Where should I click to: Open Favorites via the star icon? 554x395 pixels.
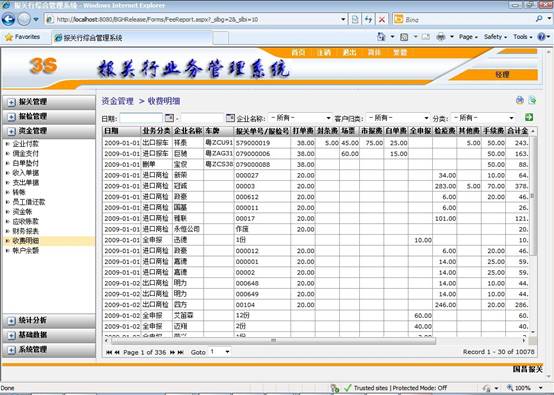9,37
